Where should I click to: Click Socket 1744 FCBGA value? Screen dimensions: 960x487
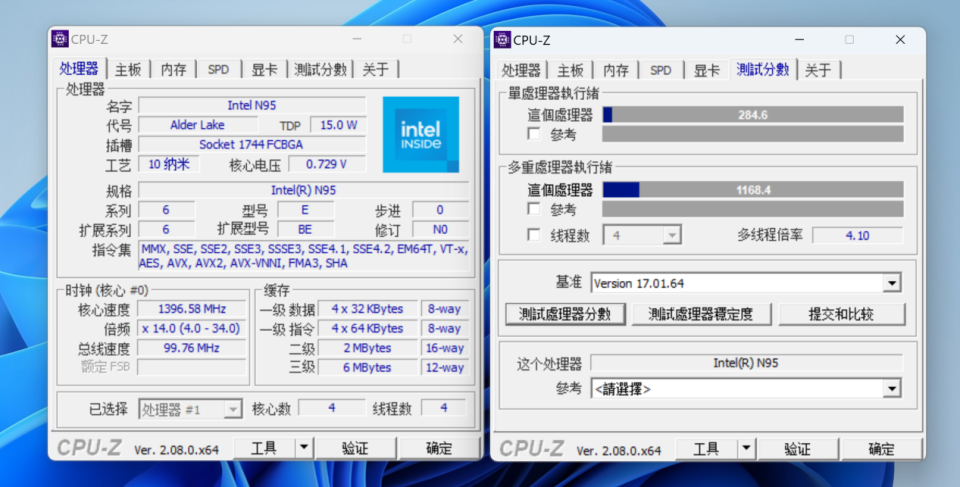coord(252,145)
